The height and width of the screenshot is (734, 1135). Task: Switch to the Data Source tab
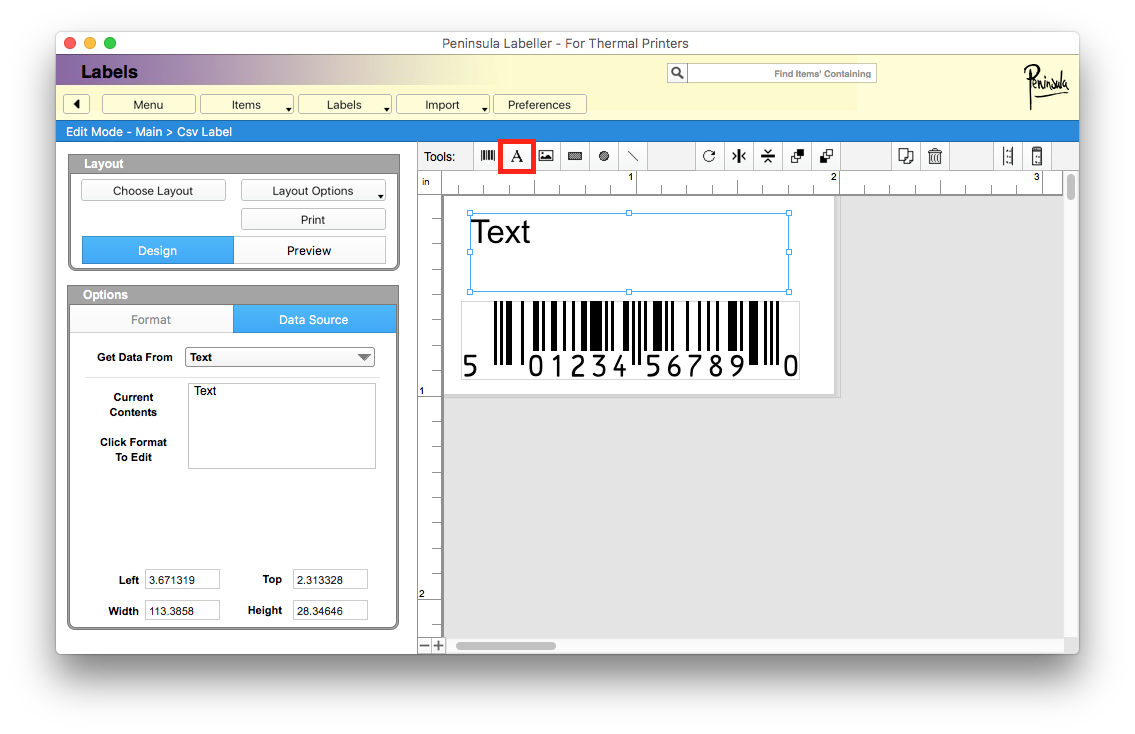(314, 319)
